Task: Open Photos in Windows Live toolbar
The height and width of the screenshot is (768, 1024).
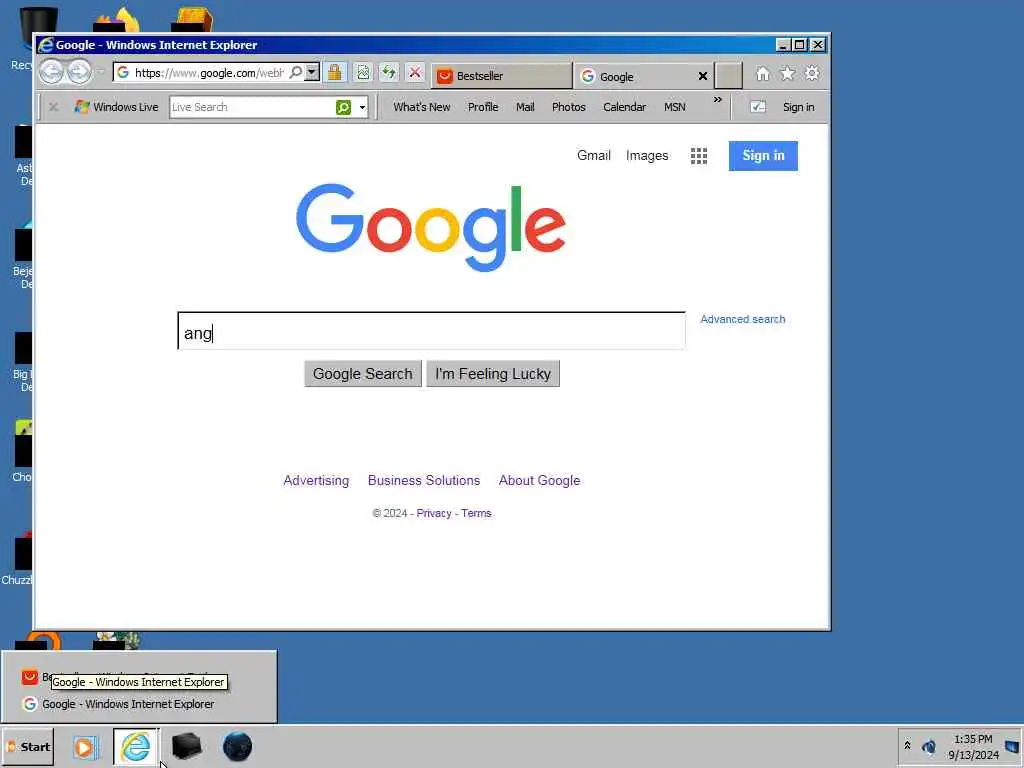Action: (568, 107)
